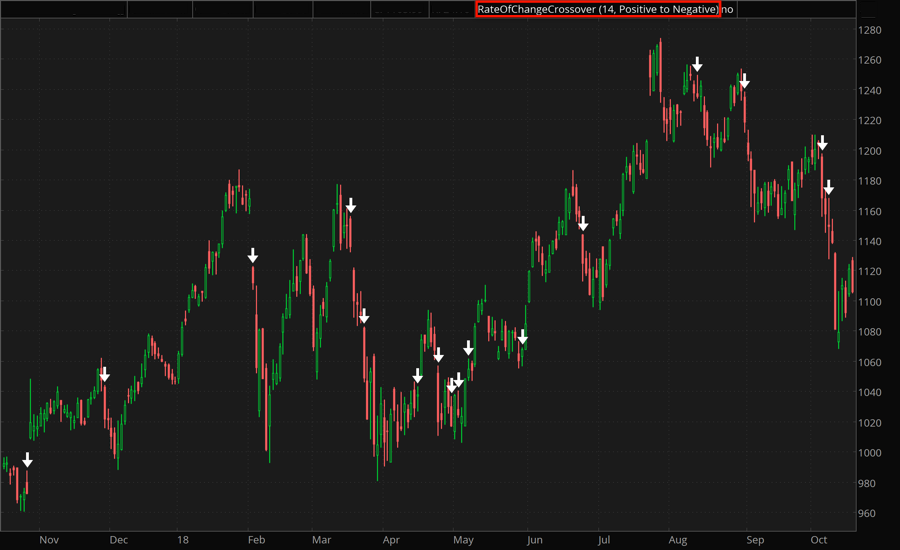The width and height of the screenshot is (900, 550).
Task: Select the highest down-arrow signal in early August
Action: 697,65
